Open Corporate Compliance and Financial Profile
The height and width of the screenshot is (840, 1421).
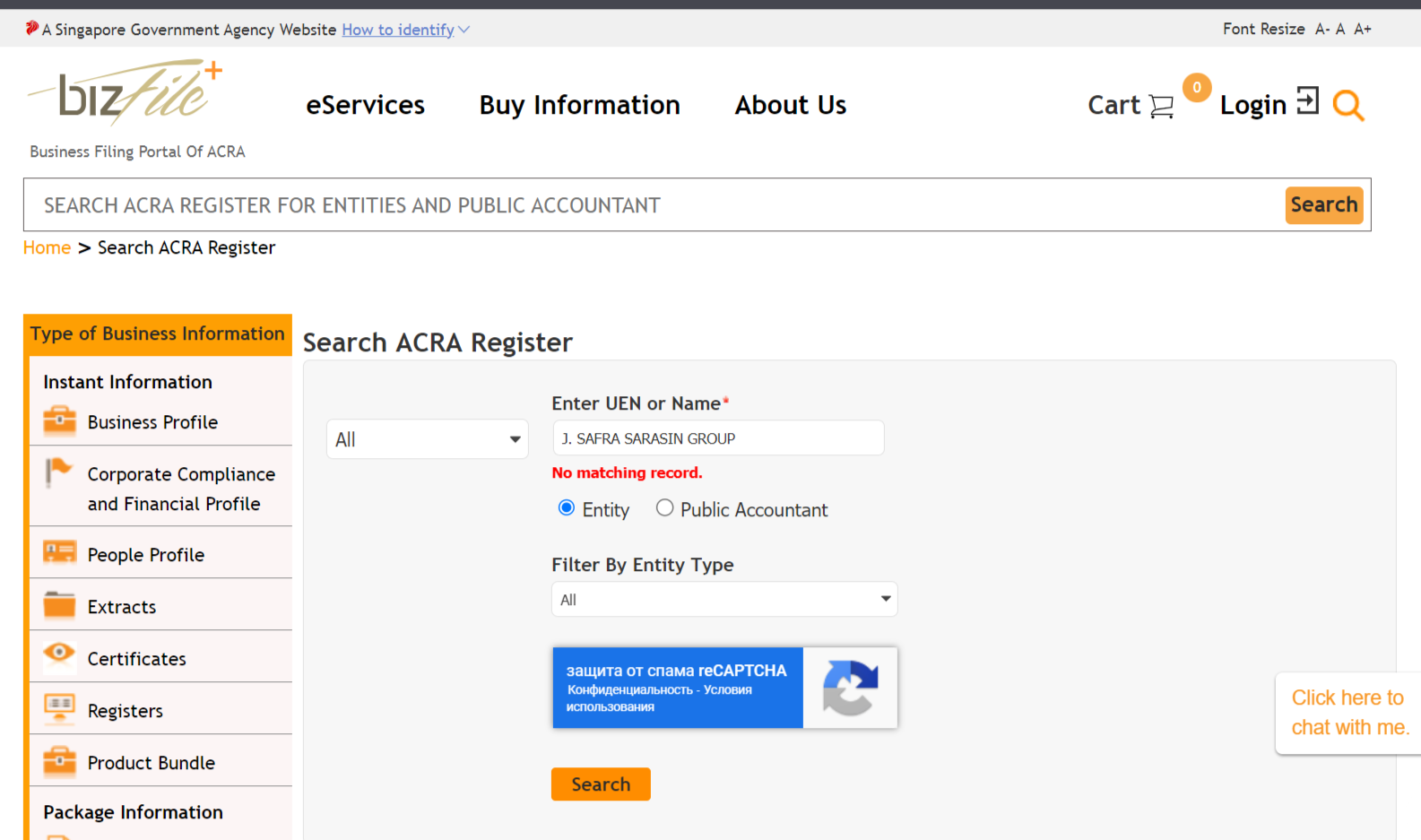coord(181,489)
